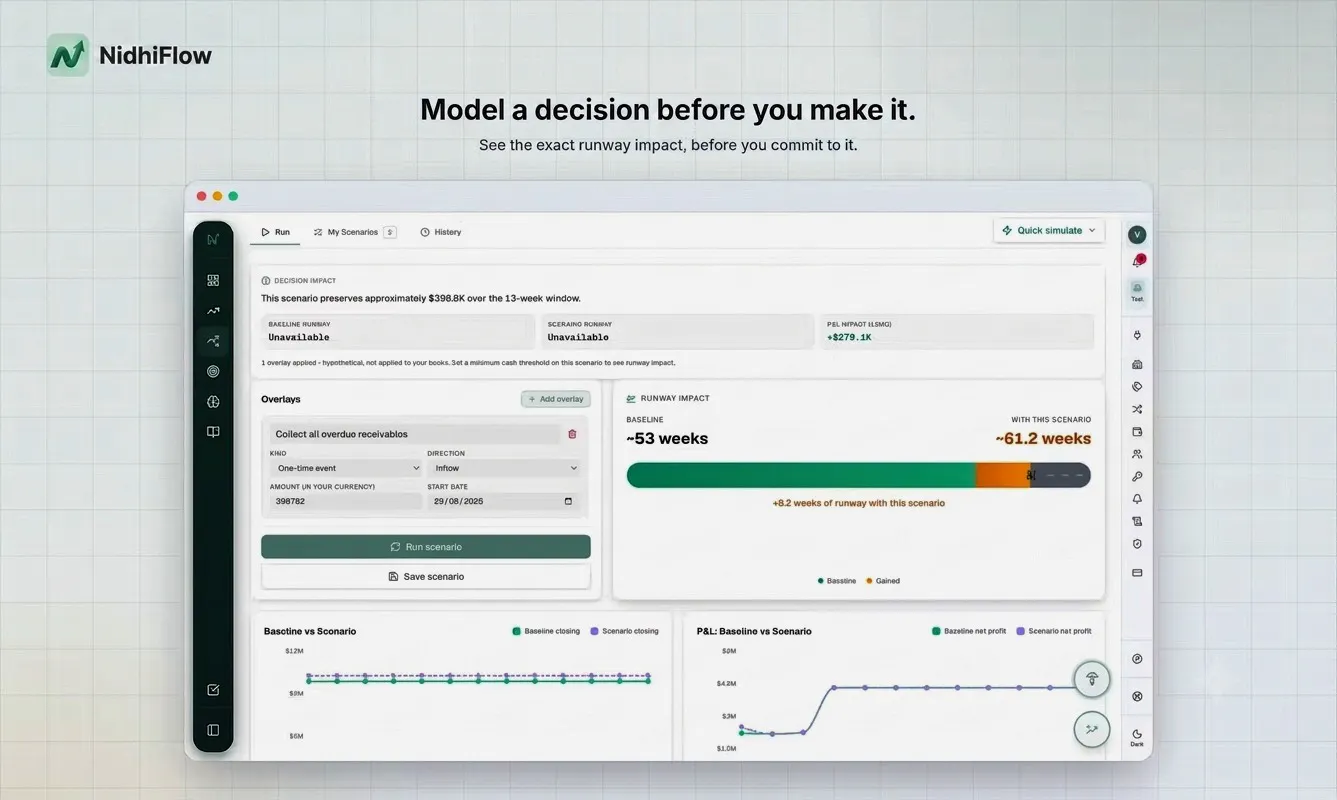The height and width of the screenshot is (800, 1337).
Task: Open the shield security icon in right rail
Action: point(1137,544)
